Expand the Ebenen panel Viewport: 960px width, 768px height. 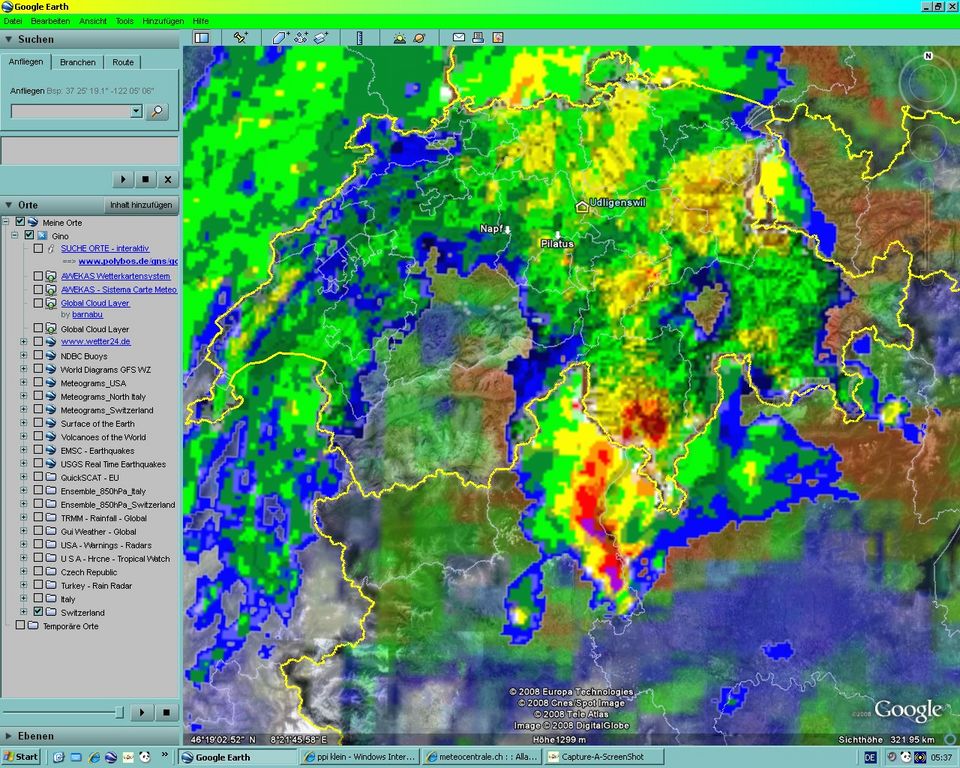click(9, 736)
